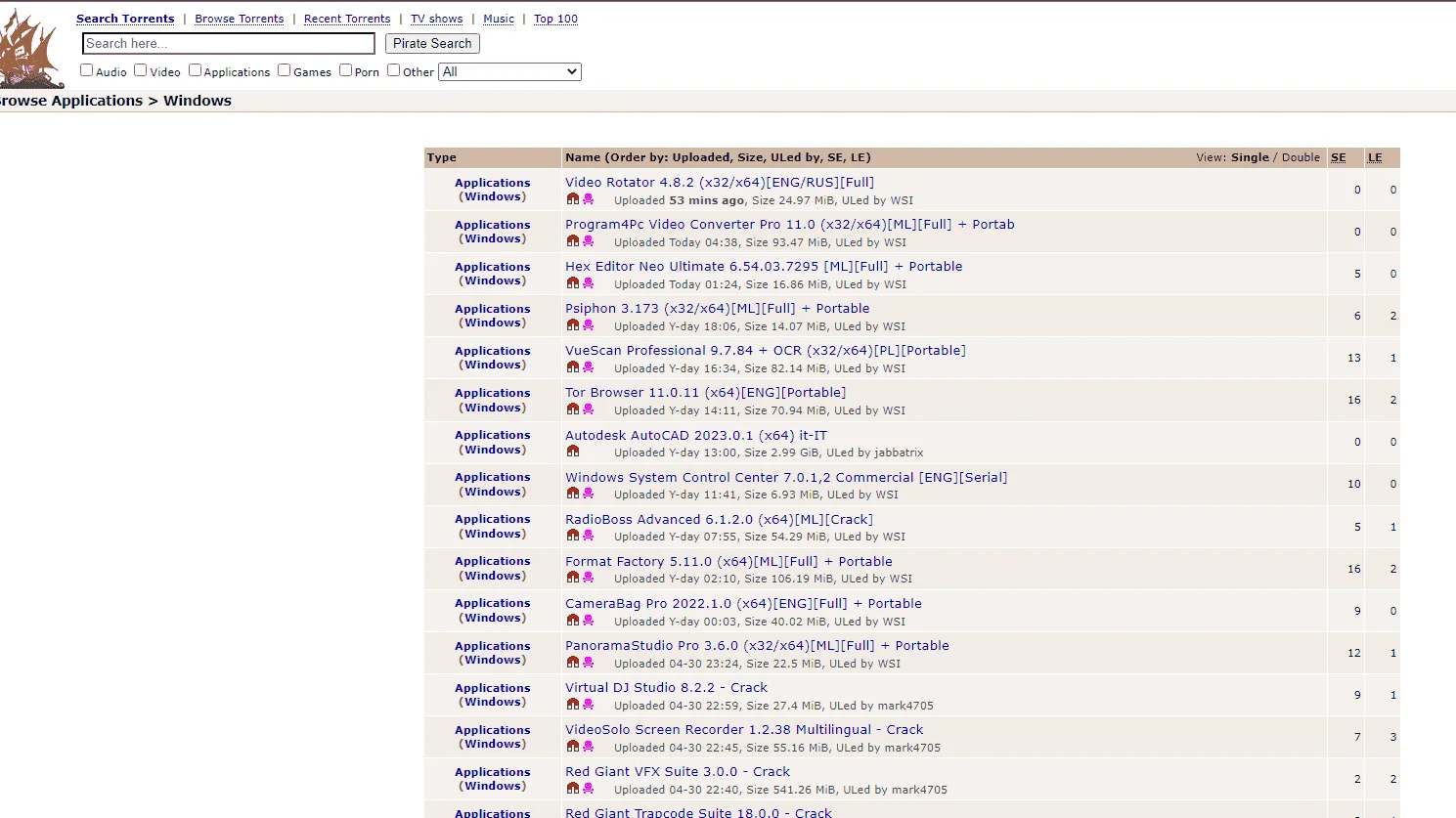This screenshot has height=818, width=1456.
Task: Tick the Video checkbox
Action: 141,70
